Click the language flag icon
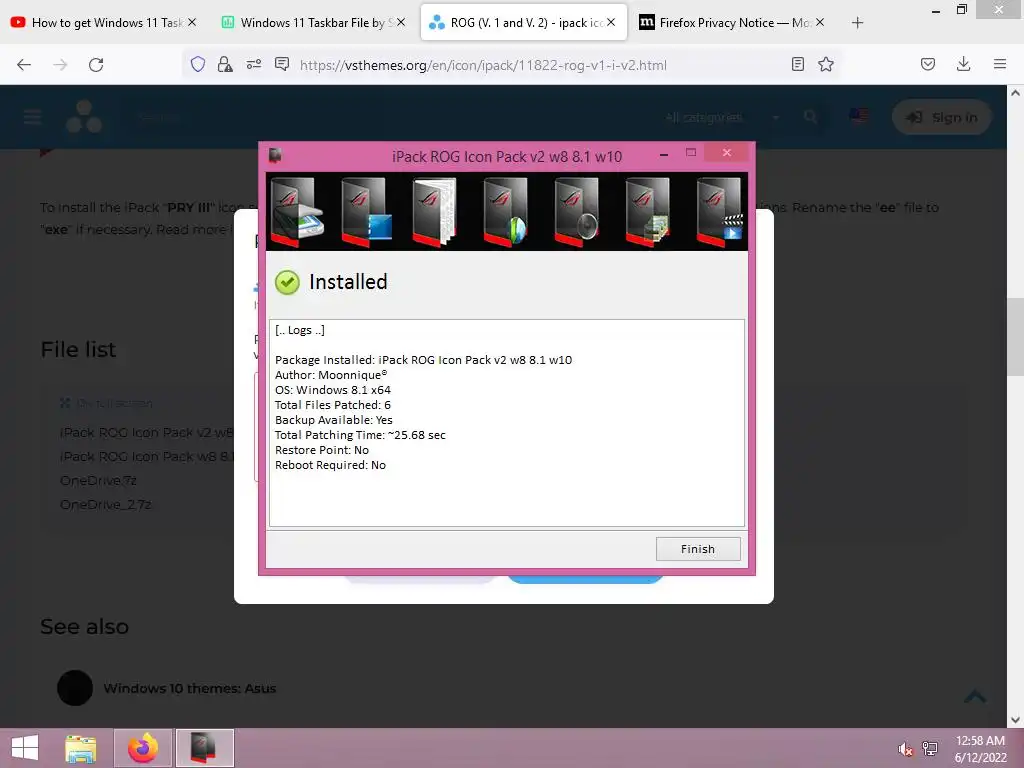 click(x=859, y=116)
